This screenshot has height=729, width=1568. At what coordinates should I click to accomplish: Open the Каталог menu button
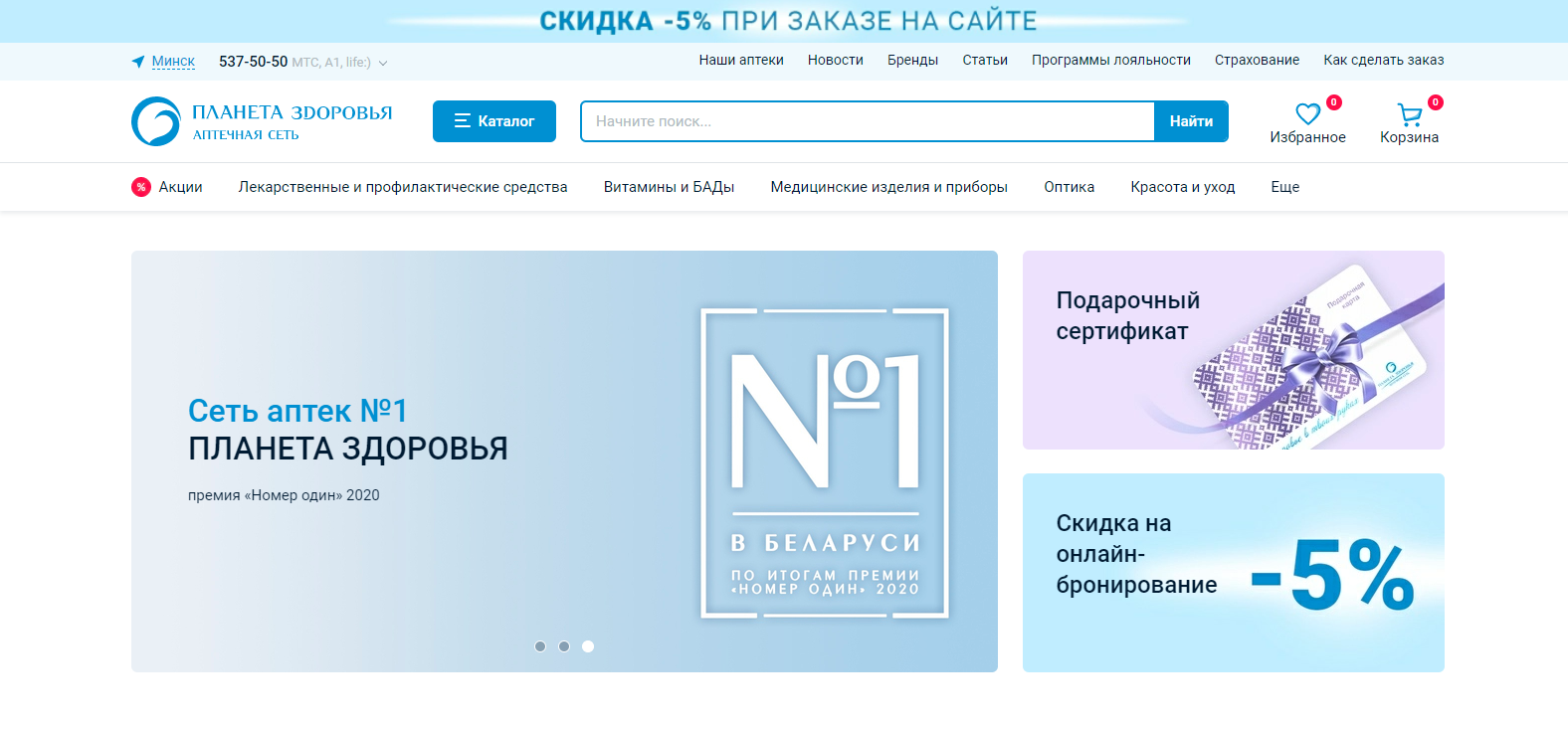pos(494,121)
